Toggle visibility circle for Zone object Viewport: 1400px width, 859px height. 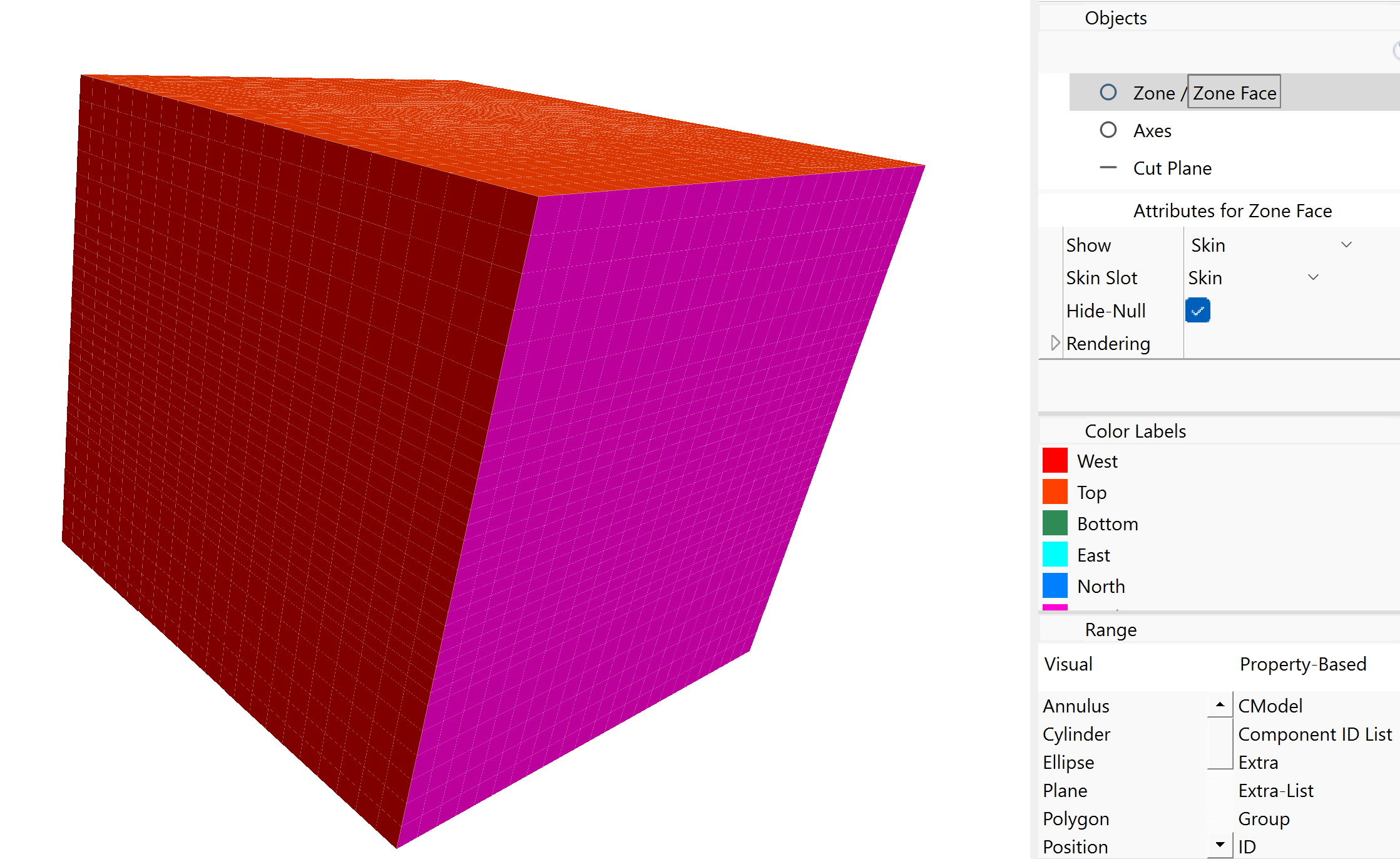[x=1108, y=93]
